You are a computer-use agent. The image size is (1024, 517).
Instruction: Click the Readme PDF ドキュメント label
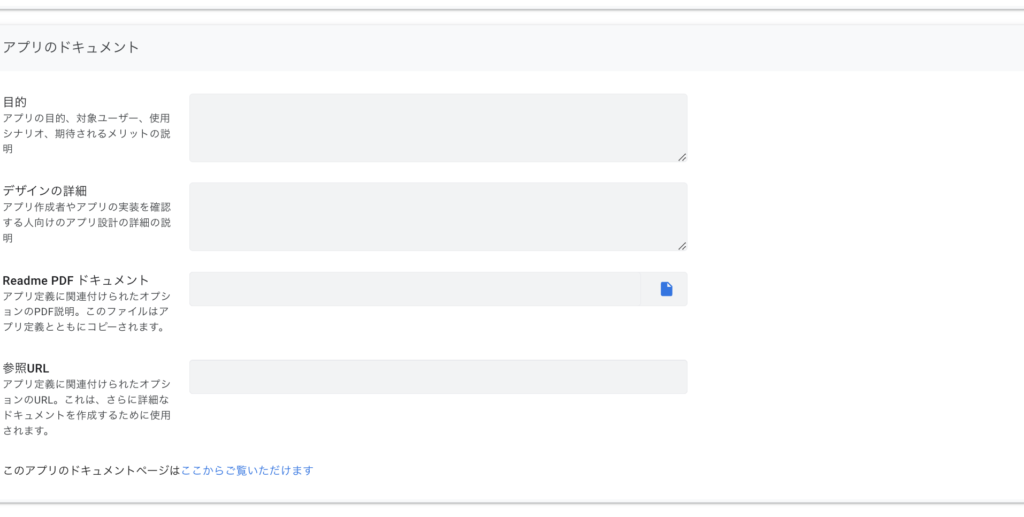pos(76,280)
